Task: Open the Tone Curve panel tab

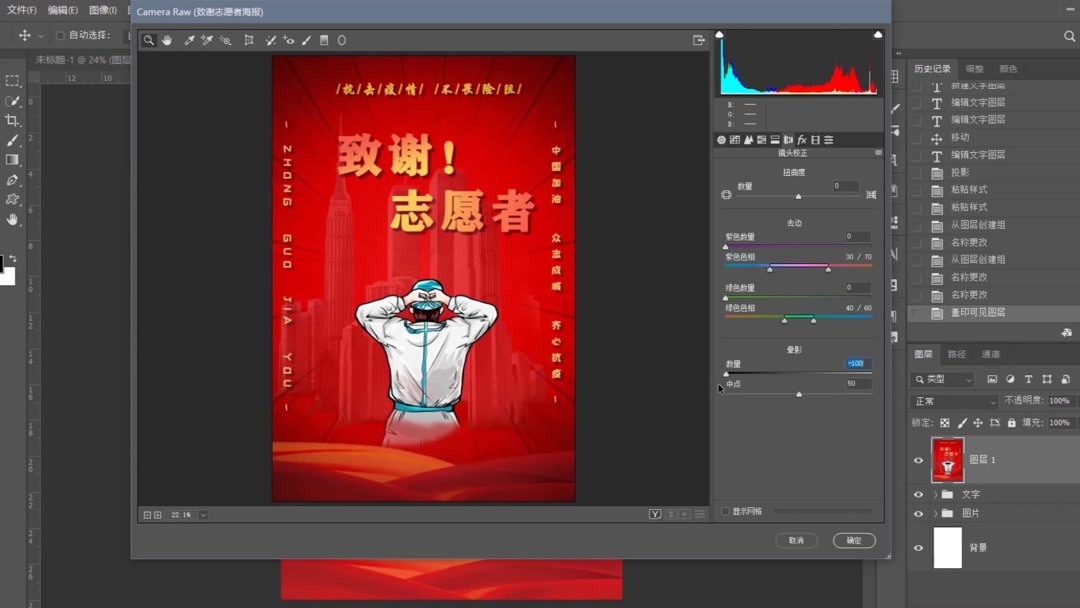Action: point(737,139)
